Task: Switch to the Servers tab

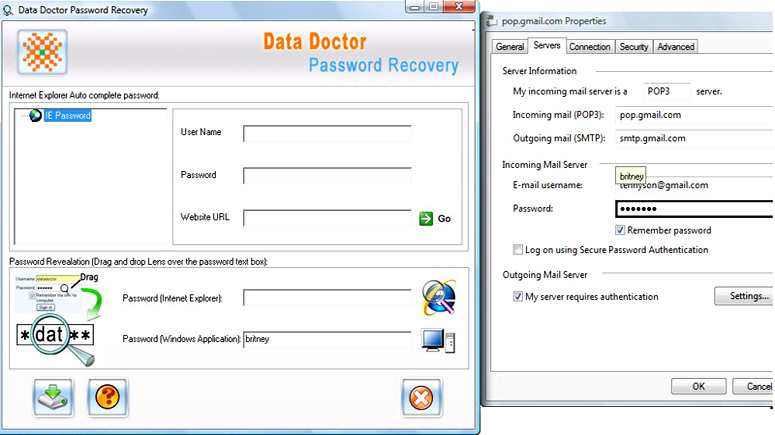Action: (547, 45)
